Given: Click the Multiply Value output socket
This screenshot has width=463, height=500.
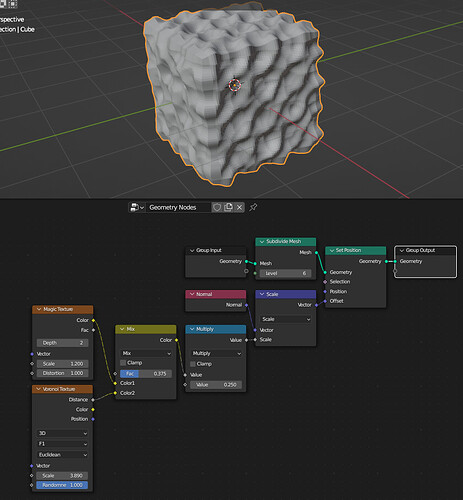Looking at the screenshot, I should 246,340.
